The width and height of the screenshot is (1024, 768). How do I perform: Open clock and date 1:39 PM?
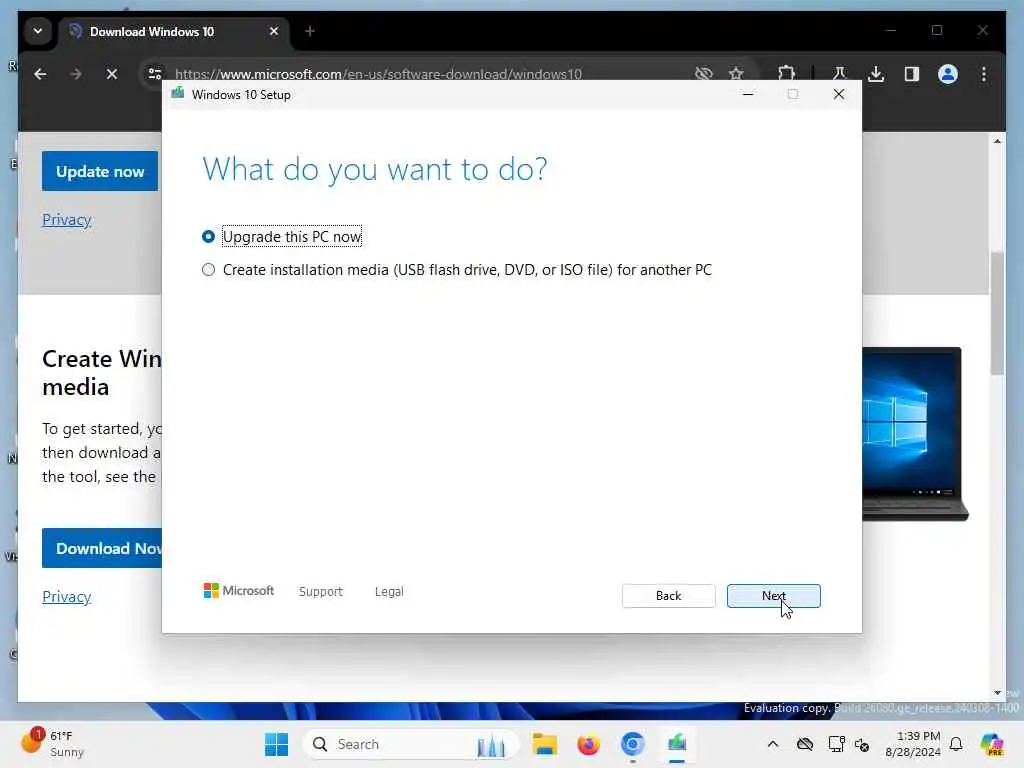[x=912, y=744]
